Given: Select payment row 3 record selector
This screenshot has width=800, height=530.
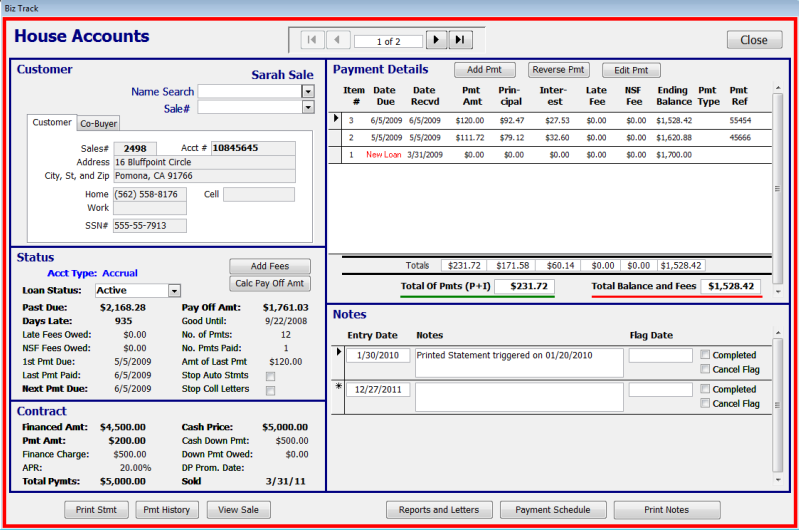Looking at the screenshot, I should [336, 120].
